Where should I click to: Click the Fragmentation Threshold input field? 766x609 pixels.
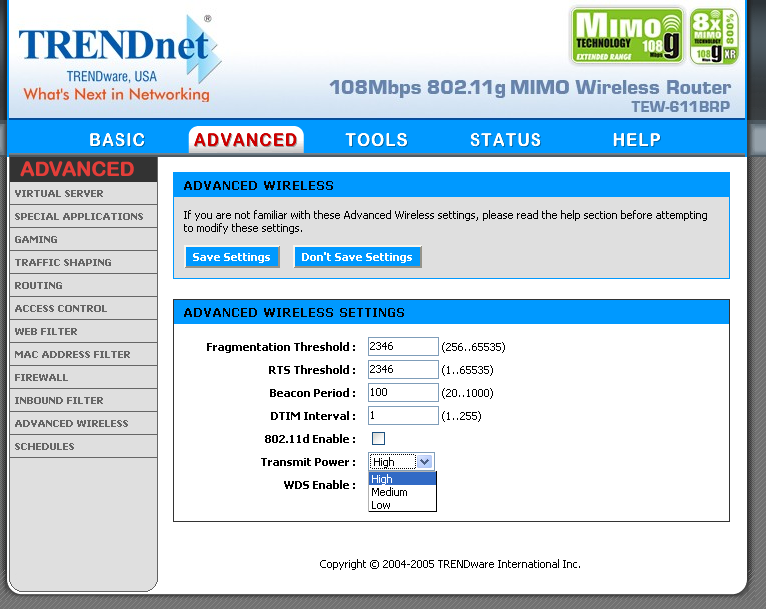(403, 346)
